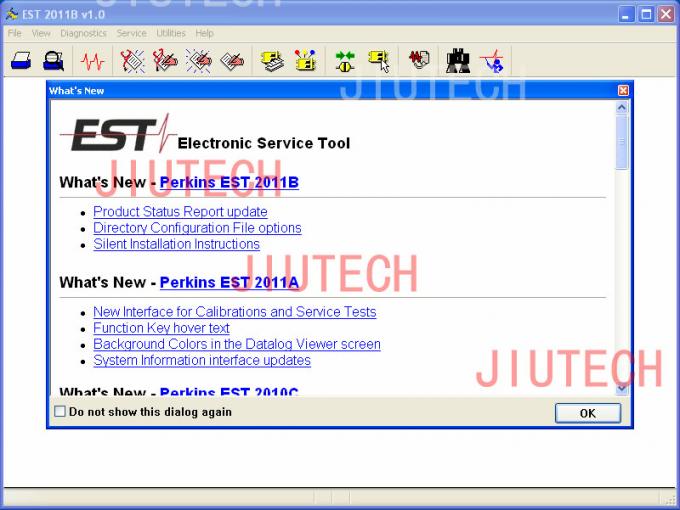Screen dimensions: 680x510
Task: Click the EST app icon in title bar
Action: point(12,14)
